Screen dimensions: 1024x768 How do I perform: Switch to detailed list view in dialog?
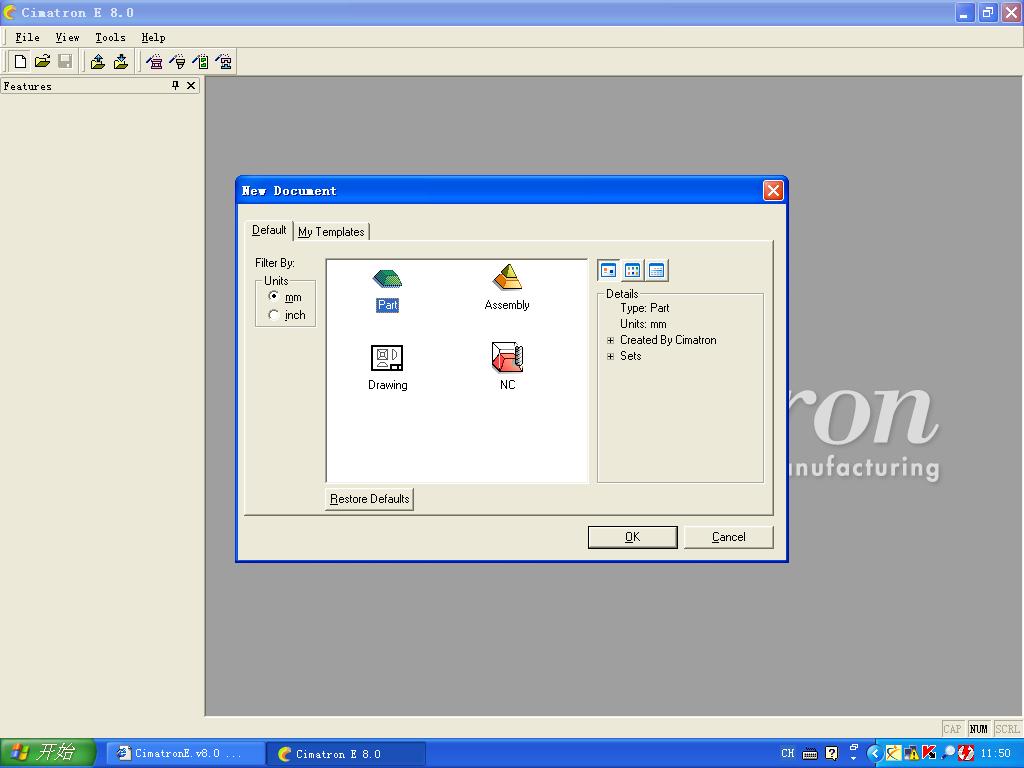click(656, 270)
